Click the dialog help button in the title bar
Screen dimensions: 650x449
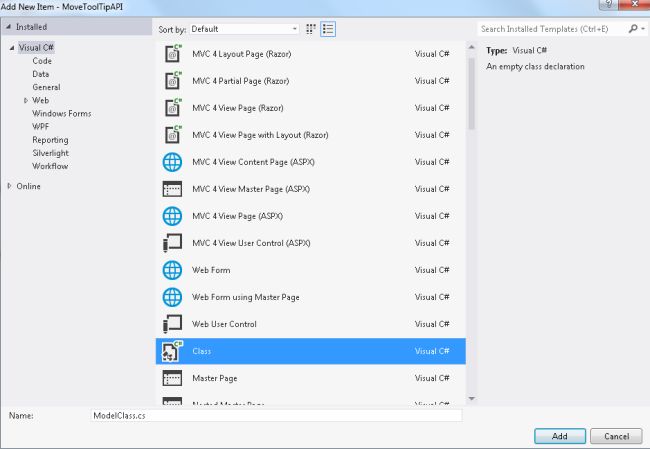point(609,4)
